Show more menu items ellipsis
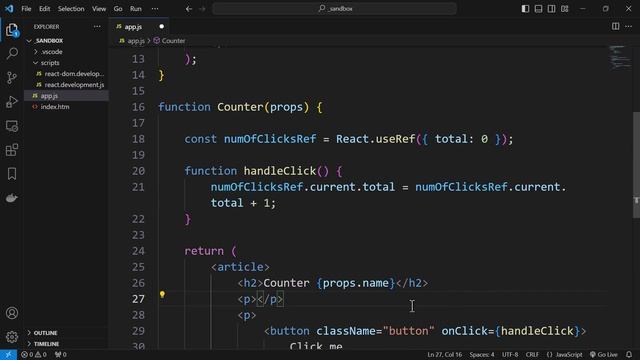640x360 pixels. (155, 9)
